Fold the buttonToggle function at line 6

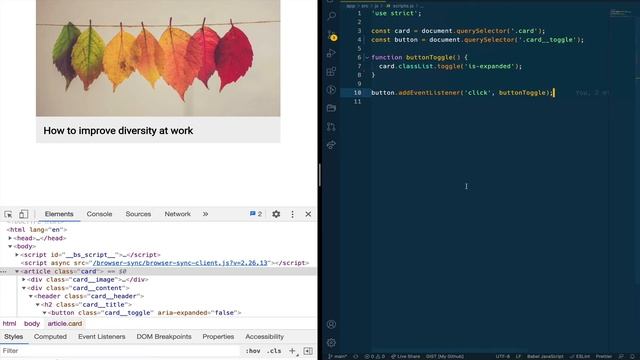367,58
